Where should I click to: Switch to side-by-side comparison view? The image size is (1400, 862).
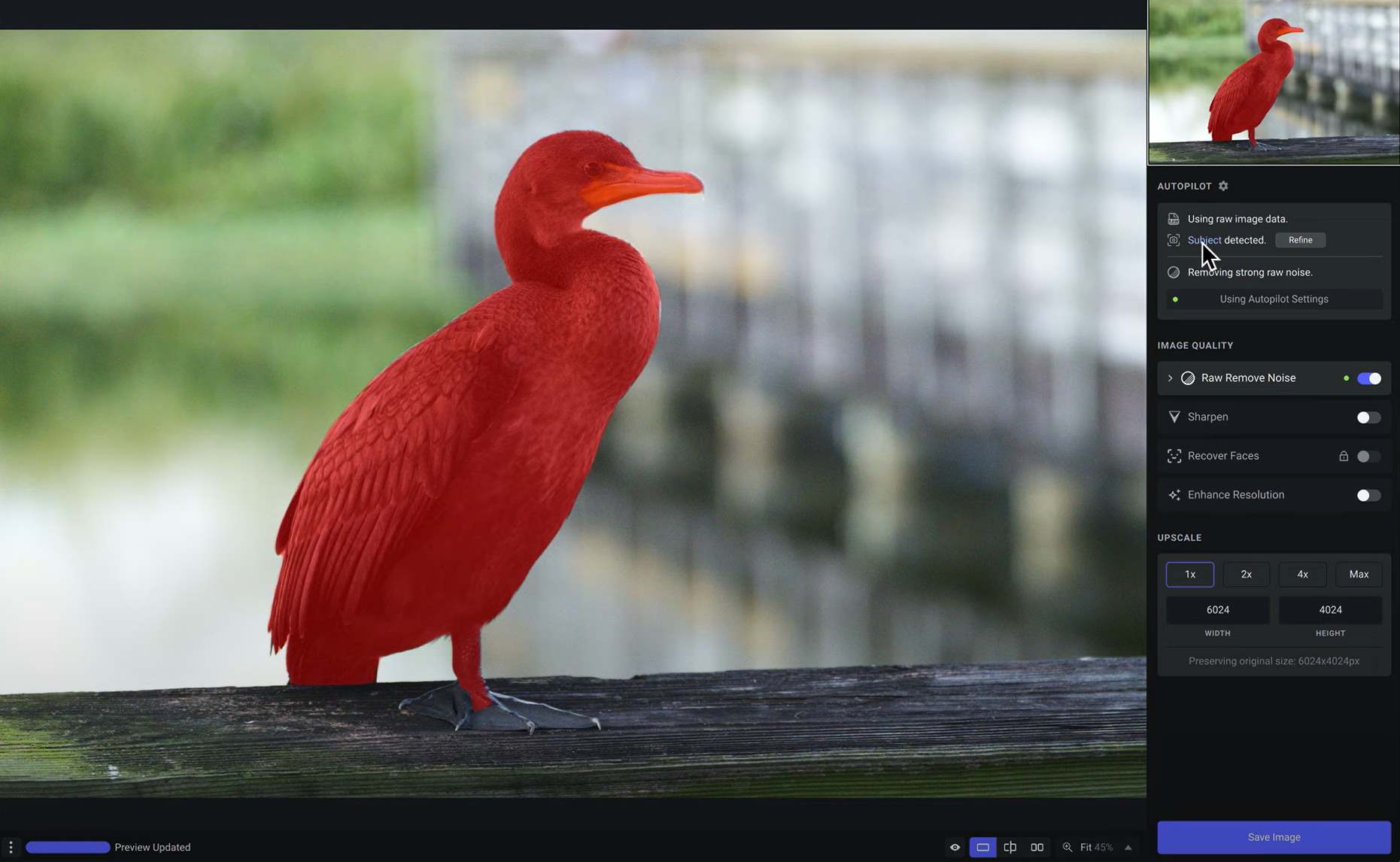coord(1037,847)
